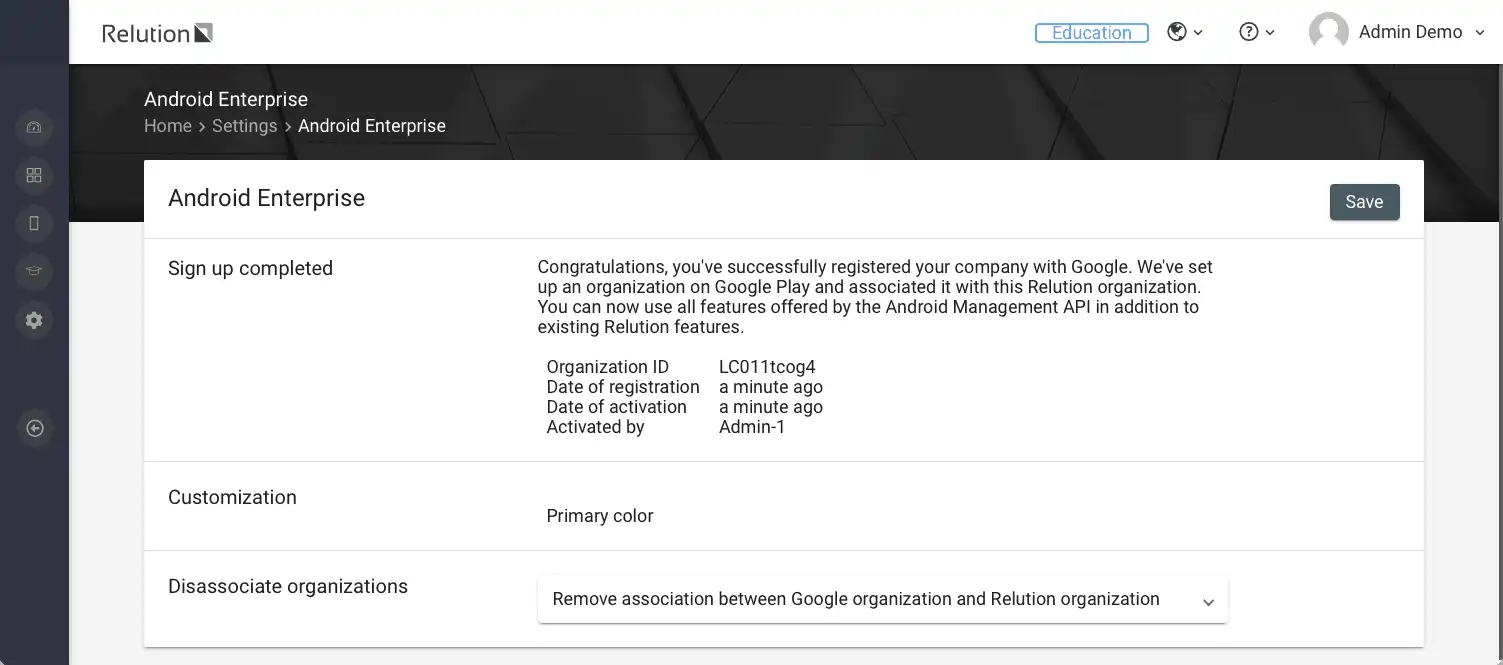Screen dimensions: 1503x665
Task: Click the globe language icon
Action: pos(1177,32)
